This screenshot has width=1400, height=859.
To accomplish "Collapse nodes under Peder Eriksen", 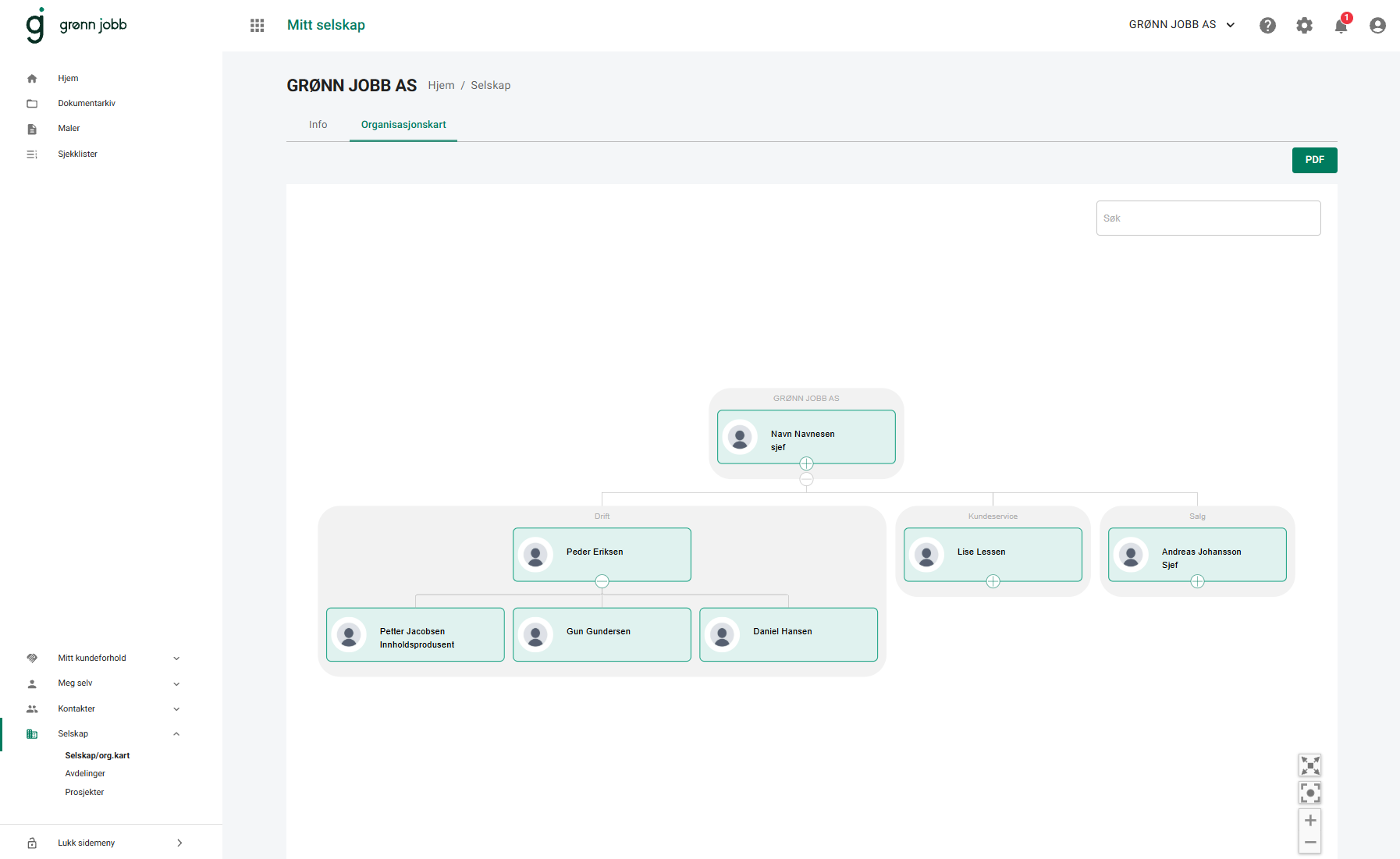I will point(602,581).
